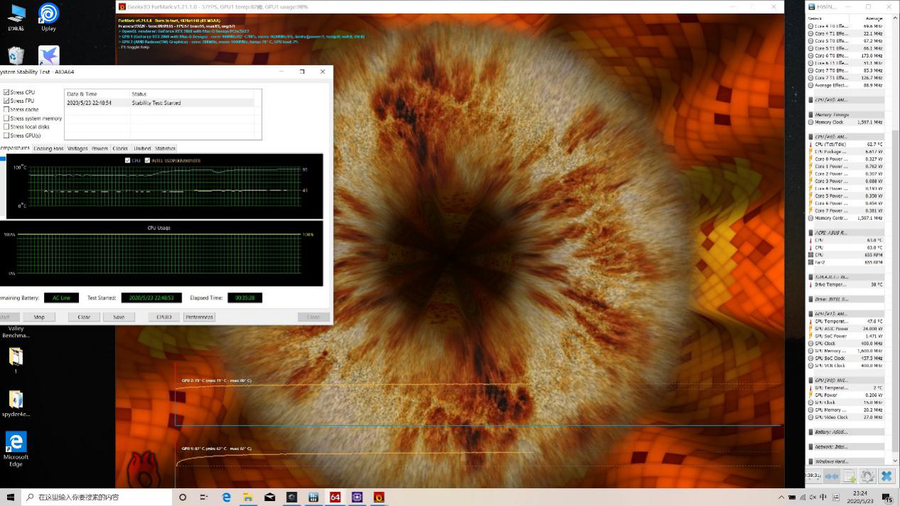Open File Explorer from the taskbar

point(248,497)
